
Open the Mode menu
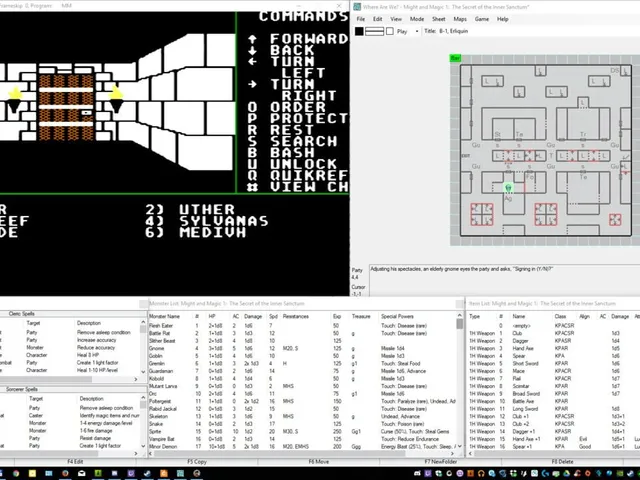coord(417,19)
